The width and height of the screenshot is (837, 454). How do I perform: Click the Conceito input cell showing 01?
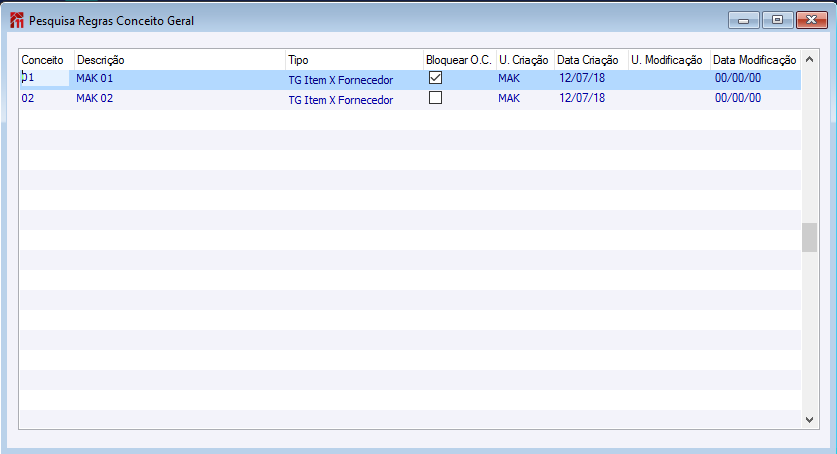click(x=45, y=78)
